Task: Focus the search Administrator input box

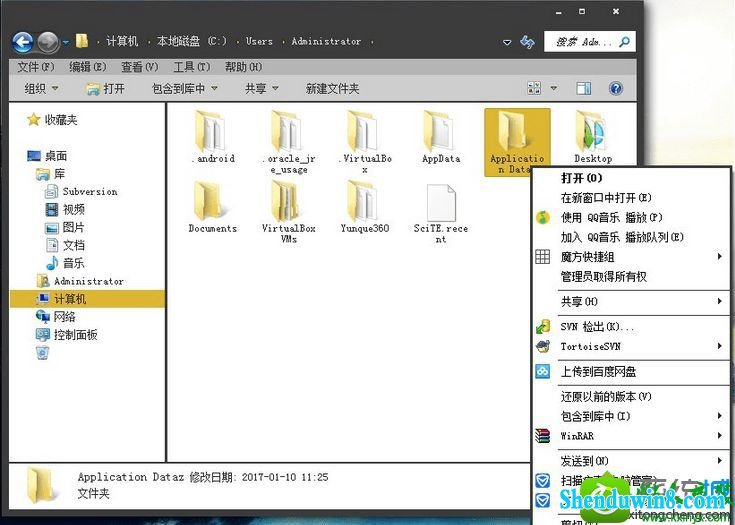Action: pos(590,42)
